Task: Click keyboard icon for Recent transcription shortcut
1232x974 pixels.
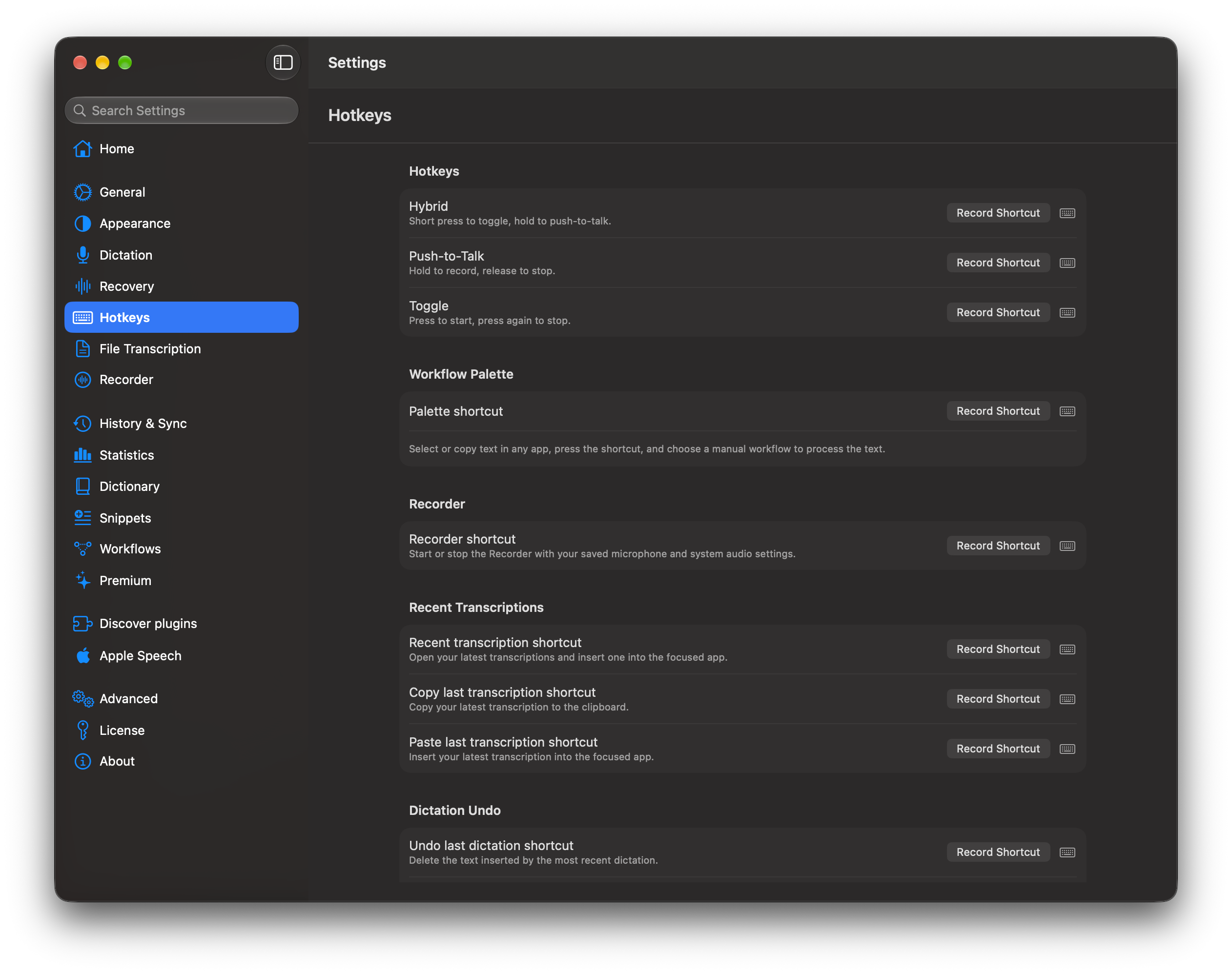Action: tap(1067, 649)
